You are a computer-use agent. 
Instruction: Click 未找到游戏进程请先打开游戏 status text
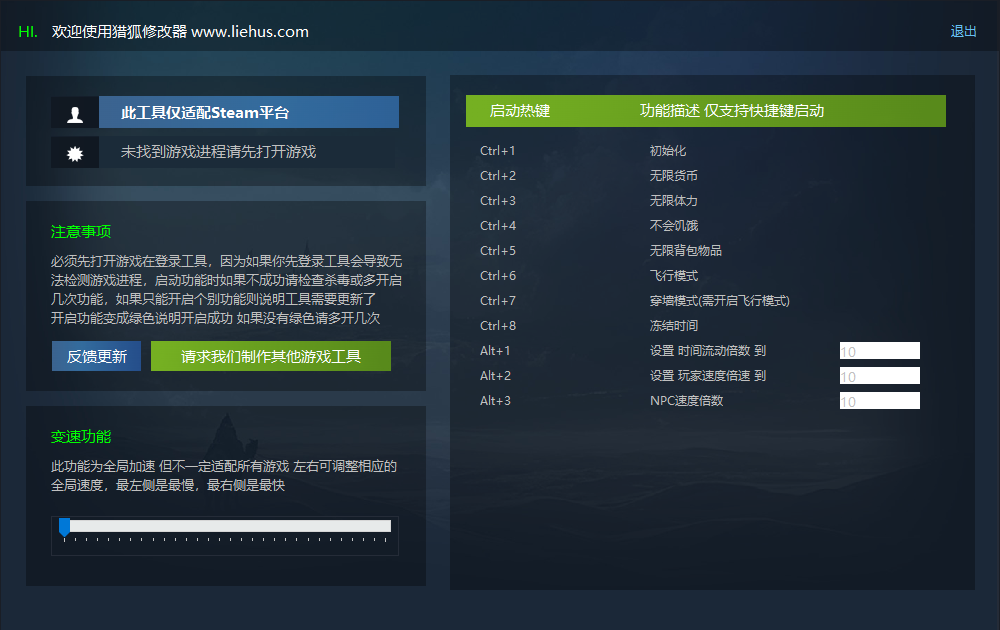tap(218, 152)
